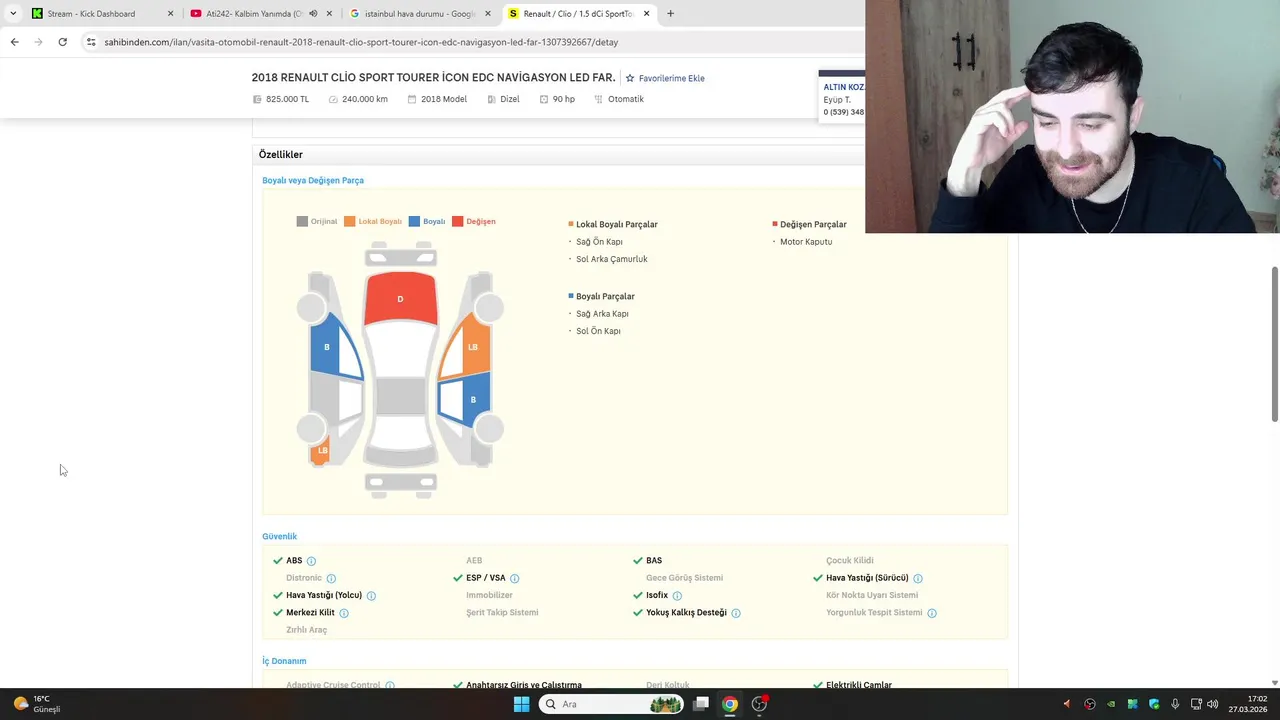Open Task View on the taskbar
This screenshot has width=1280, height=720.
click(x=701, y=704)
